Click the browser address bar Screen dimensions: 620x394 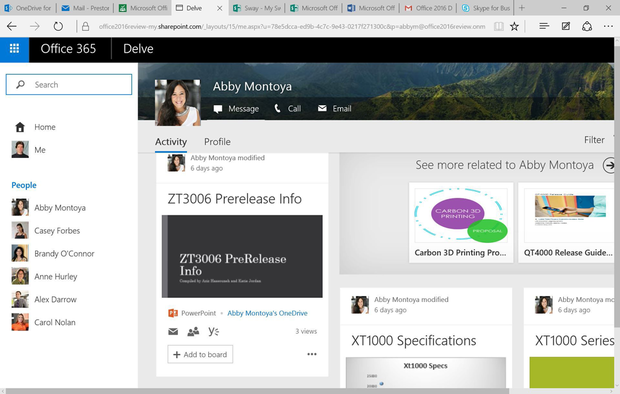point(292,27)
